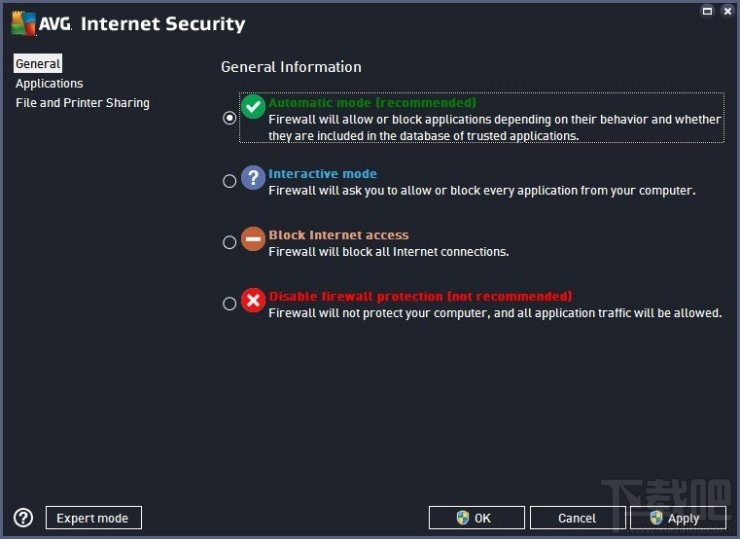Select the Interactive mode radio button

230,181
